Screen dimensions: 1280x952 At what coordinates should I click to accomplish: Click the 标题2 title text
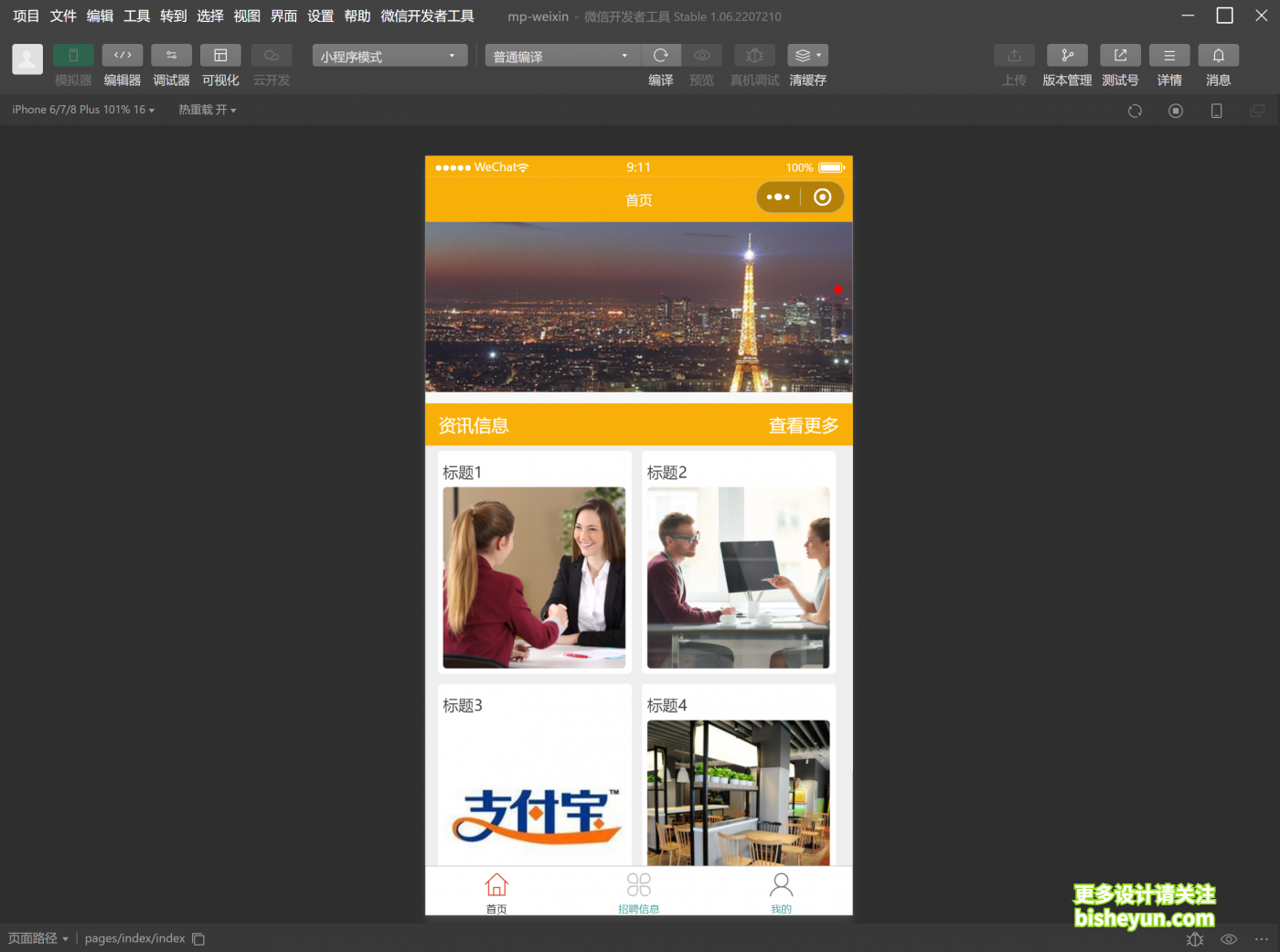[667, 472]
